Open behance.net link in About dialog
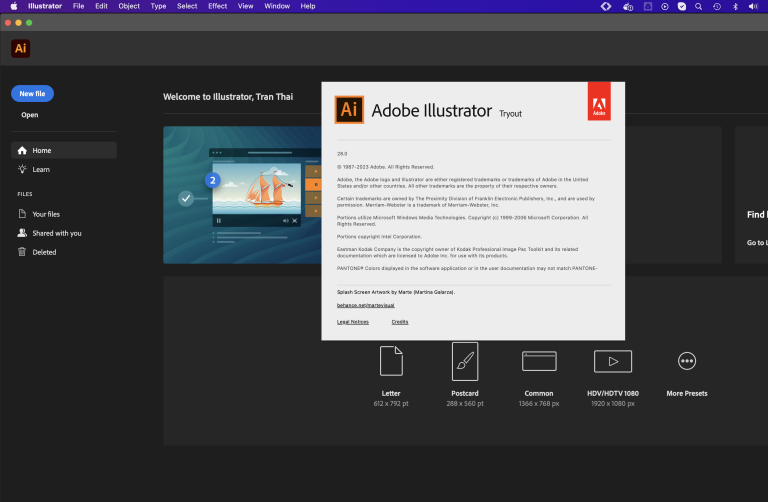This screenshot has height=502, width=768. pos(365,305)
